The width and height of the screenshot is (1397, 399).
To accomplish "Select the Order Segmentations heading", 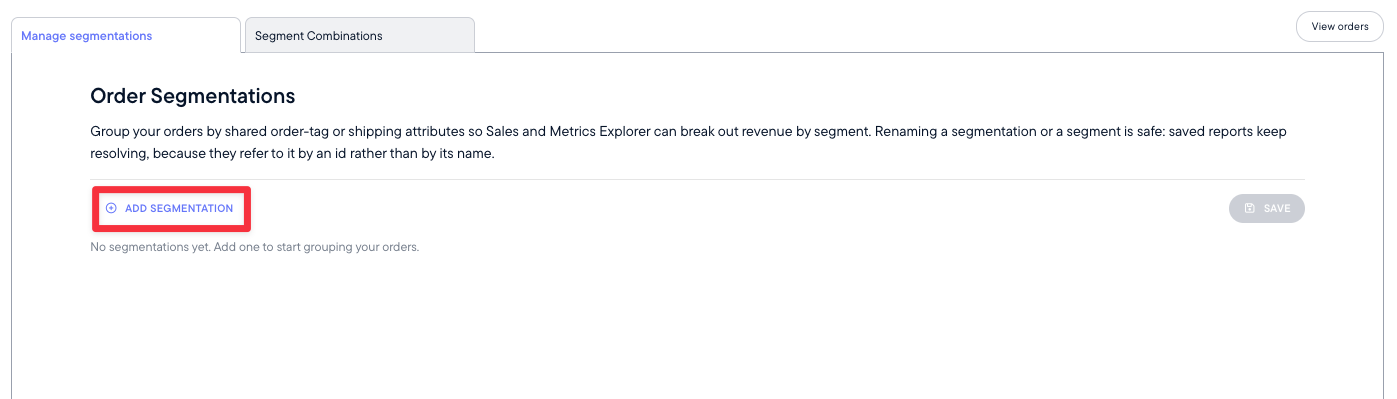I will pyautogui.click(x=192, y=96).
